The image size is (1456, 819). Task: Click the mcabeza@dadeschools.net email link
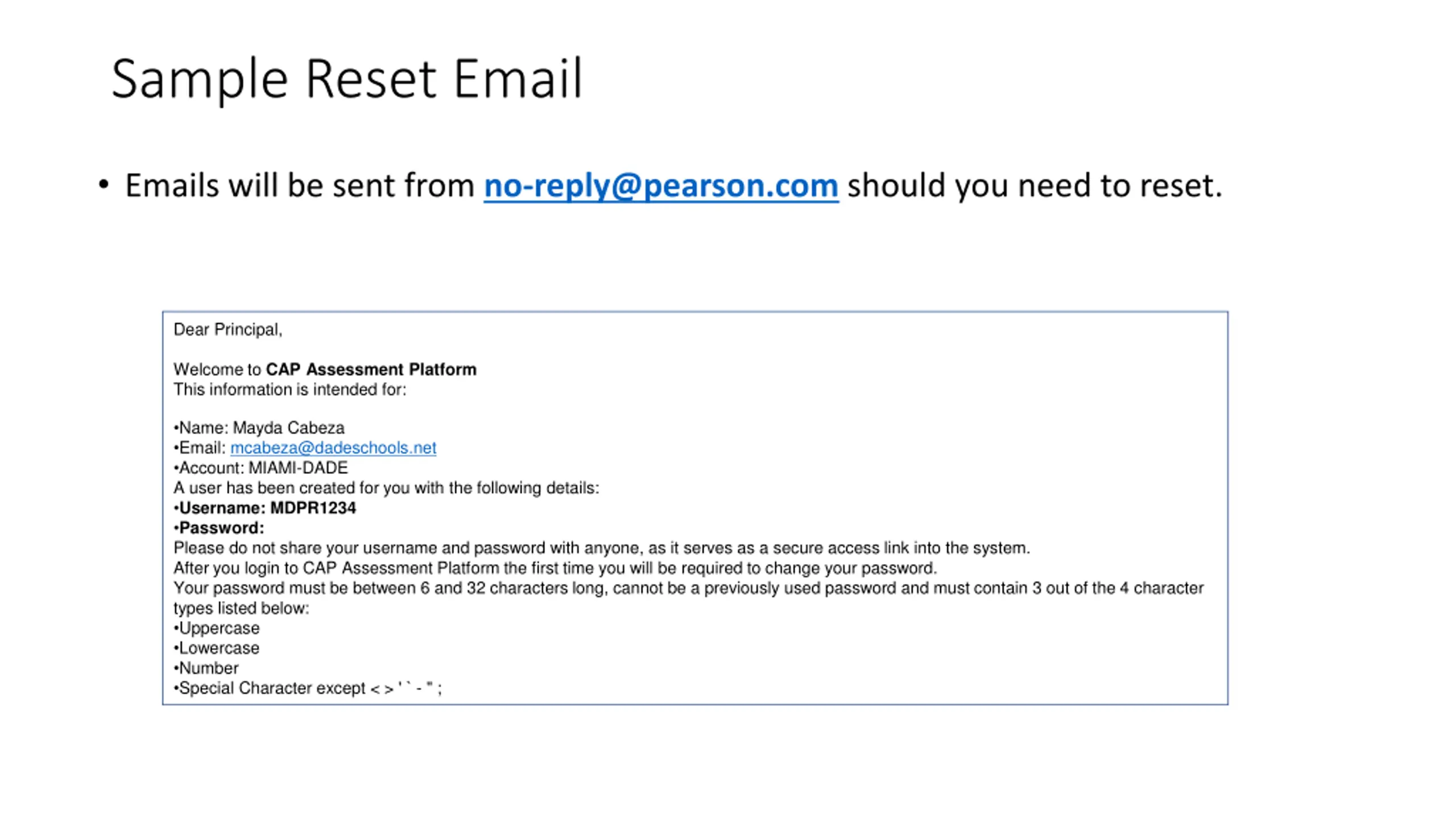tap(333, 448)
